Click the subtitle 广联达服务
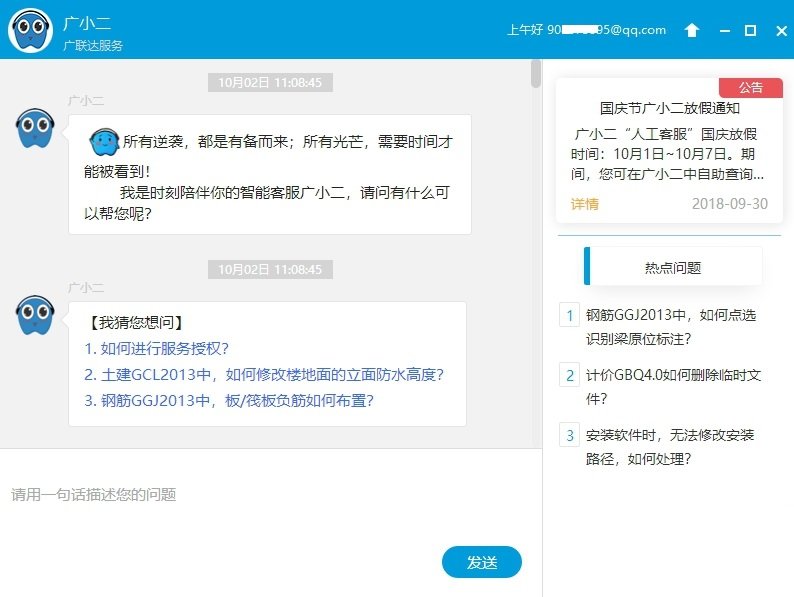 tap(93, 46)
